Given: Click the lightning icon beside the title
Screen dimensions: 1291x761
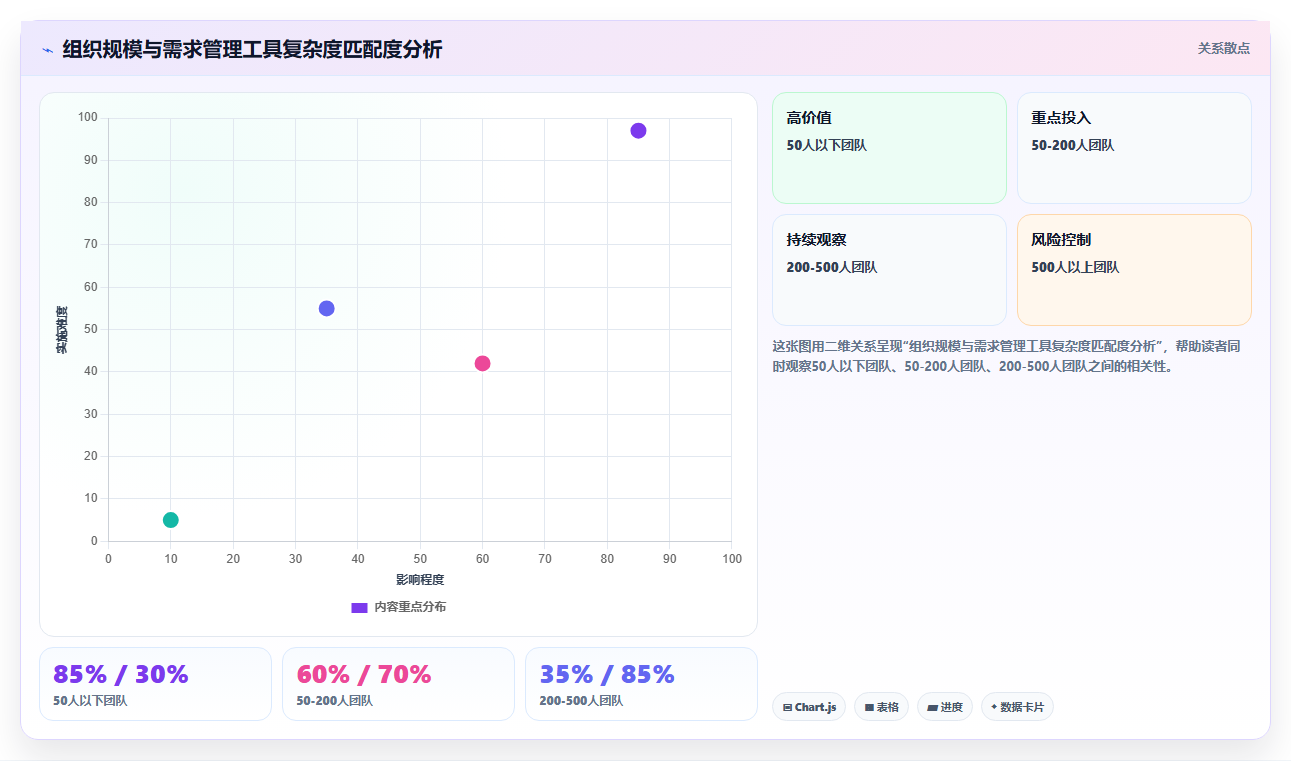Looking at the screenshot, I should tap(47, 49).
